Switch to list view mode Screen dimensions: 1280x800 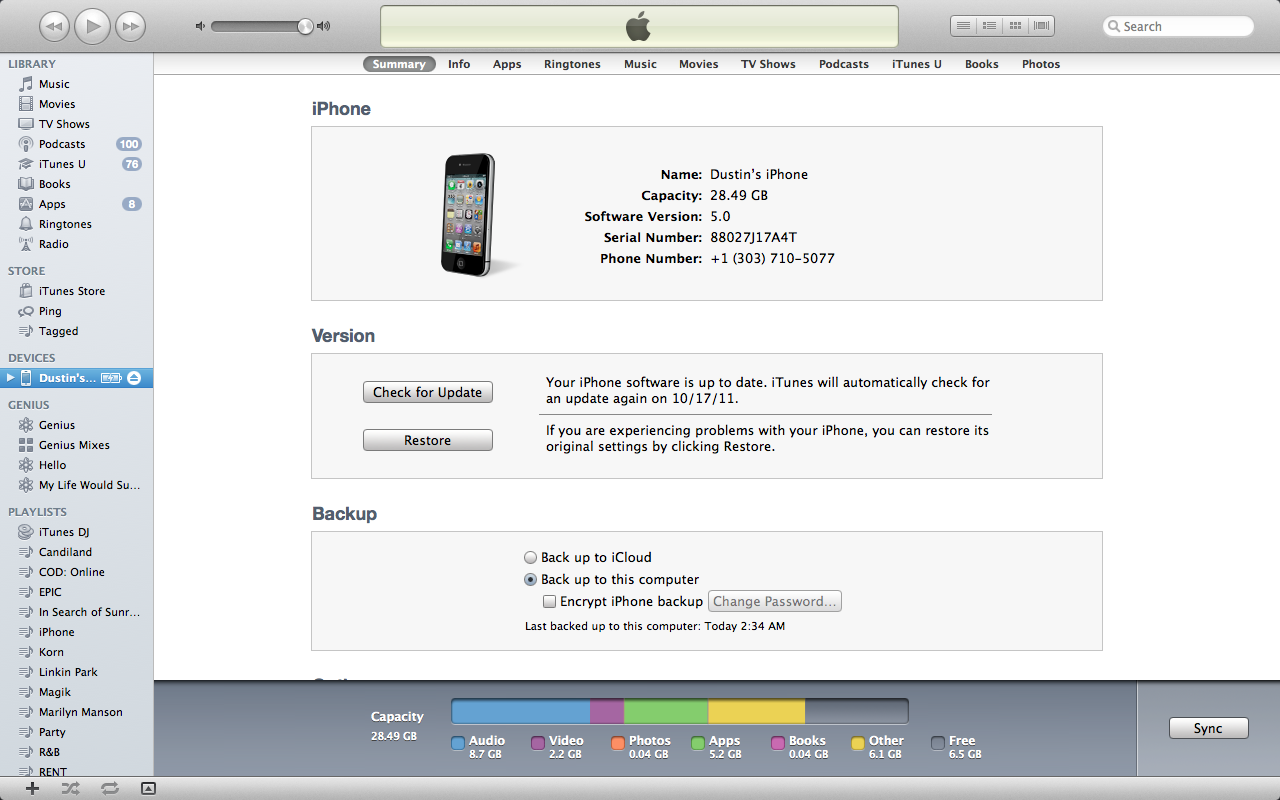[x=963, y=26]
